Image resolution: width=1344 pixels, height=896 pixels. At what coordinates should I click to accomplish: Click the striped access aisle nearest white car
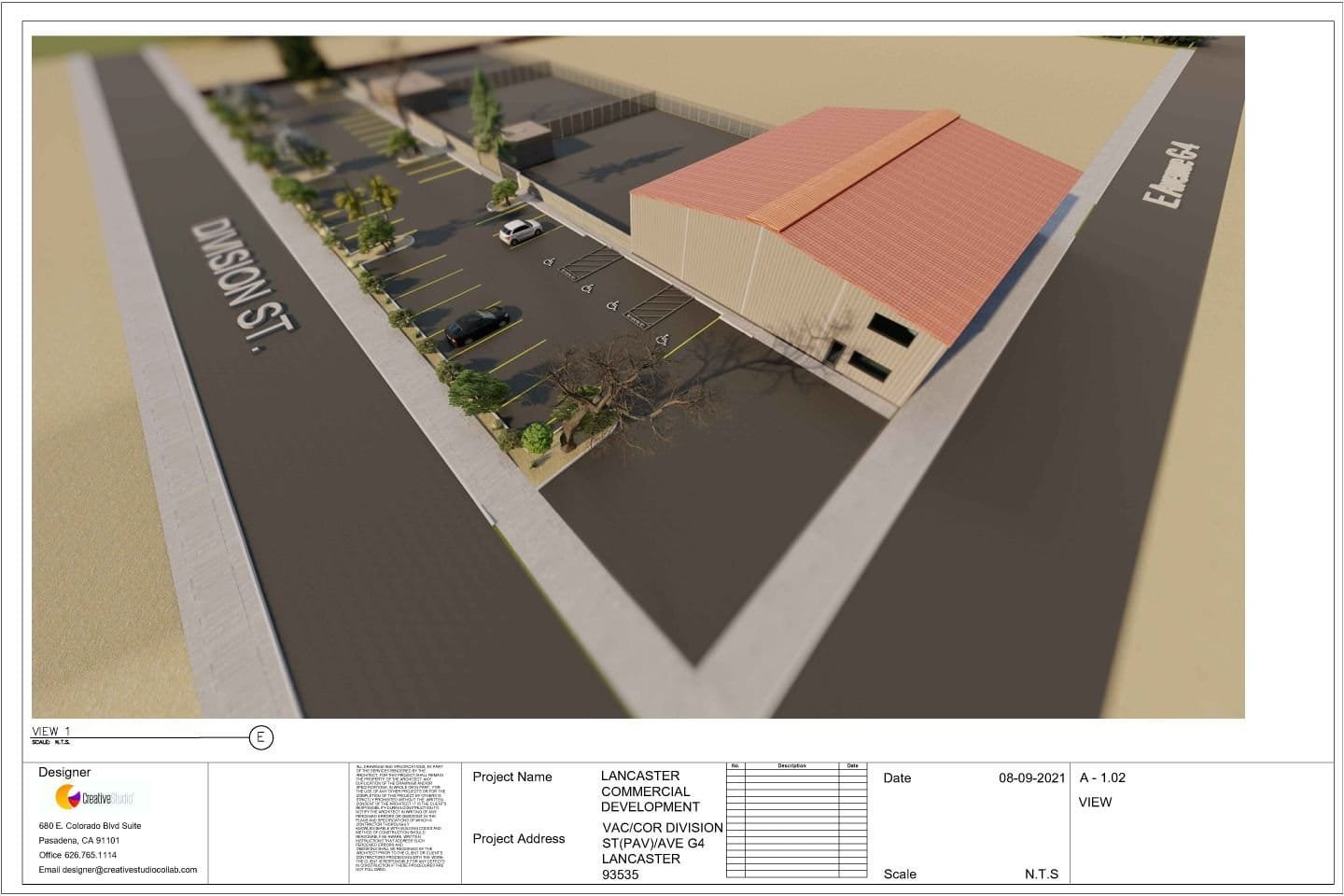point(592,263)
